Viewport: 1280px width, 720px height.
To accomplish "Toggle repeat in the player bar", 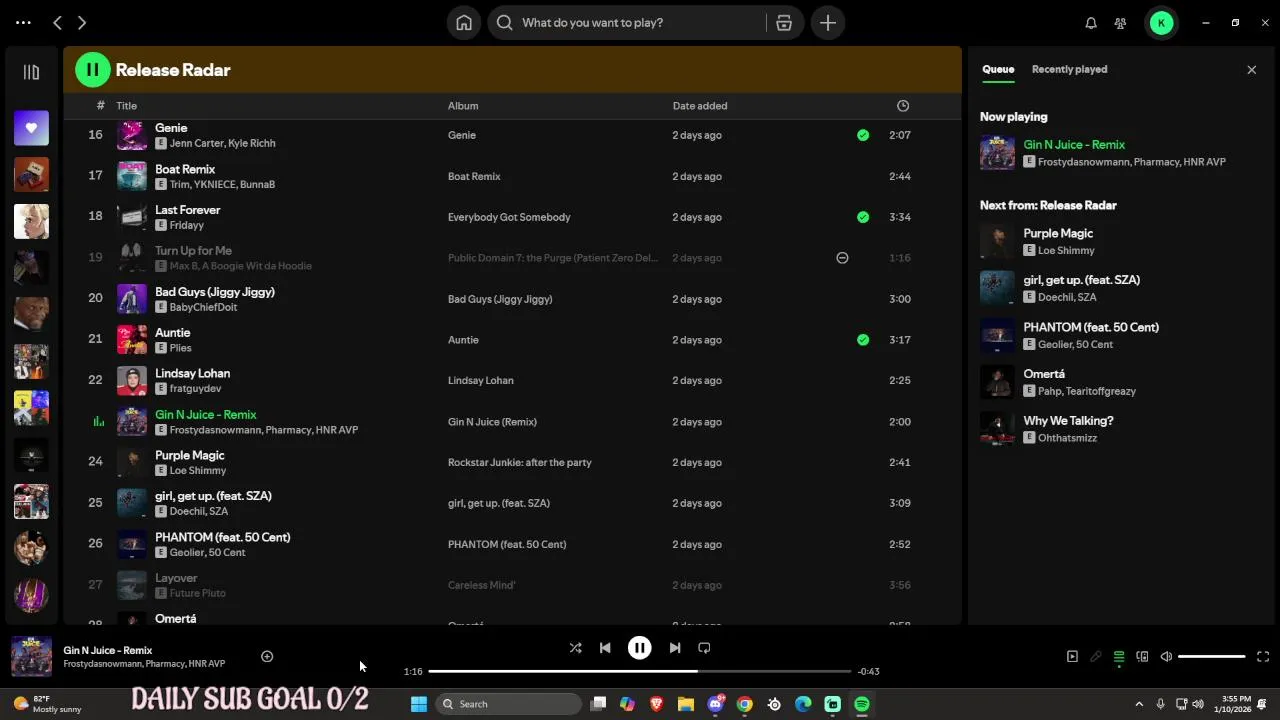I will pyautogui.click(x=704, y=648).
